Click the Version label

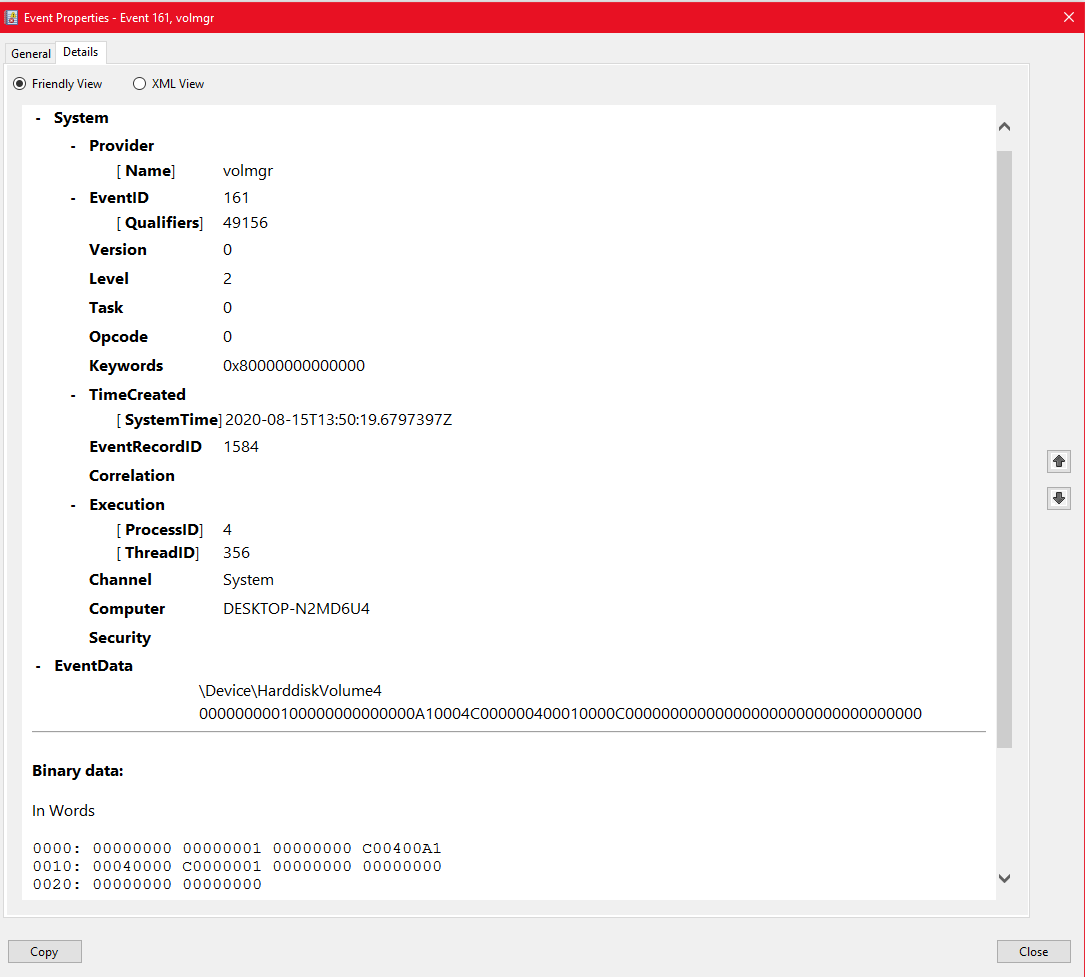click(x=118, y=250)
